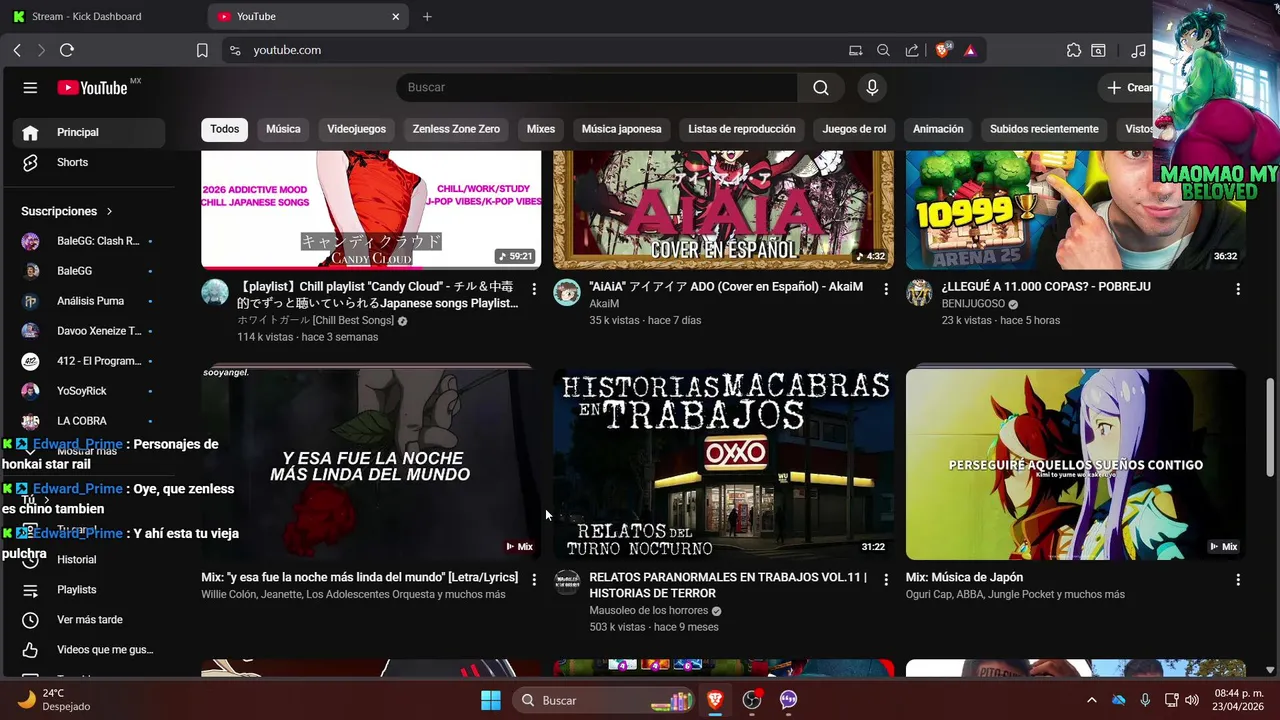The width and height of the screenshot is (1280, 720).
Task: Open more options for Música de Japón mix
Action: [x=1238, y=579]
